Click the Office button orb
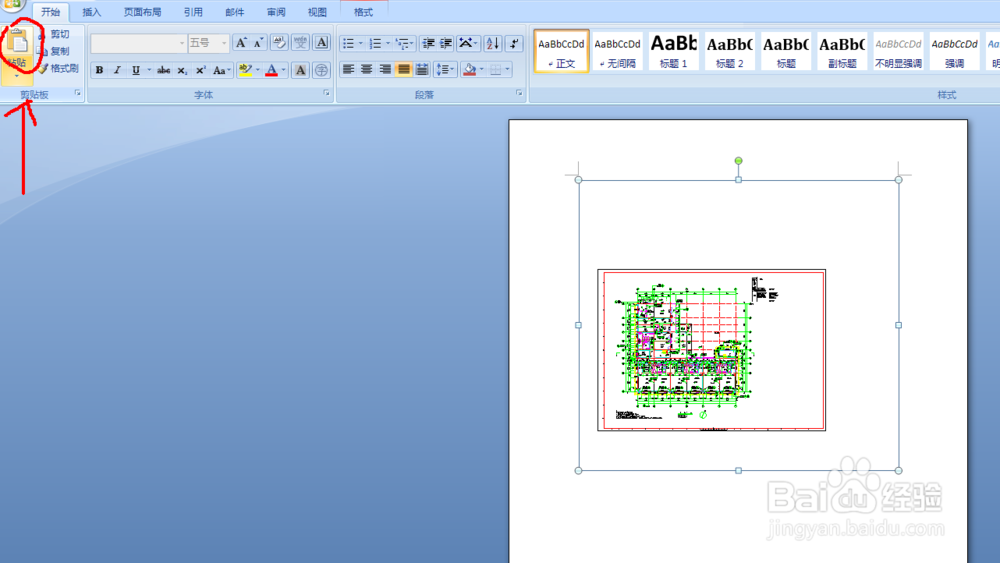The image size is (1000, 563). [x=12, y=5]
